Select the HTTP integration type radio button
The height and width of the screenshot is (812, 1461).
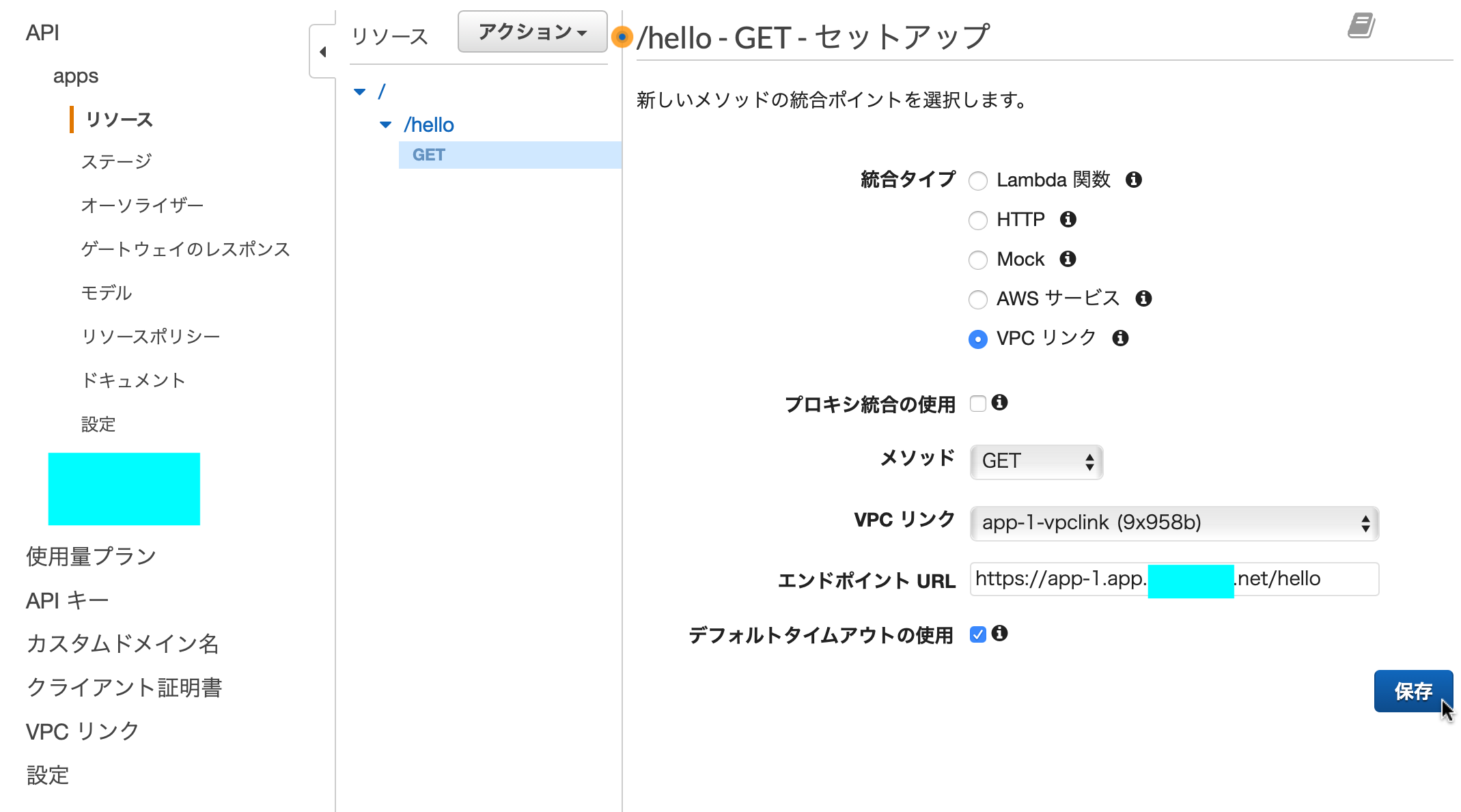[x=978, y=221]
